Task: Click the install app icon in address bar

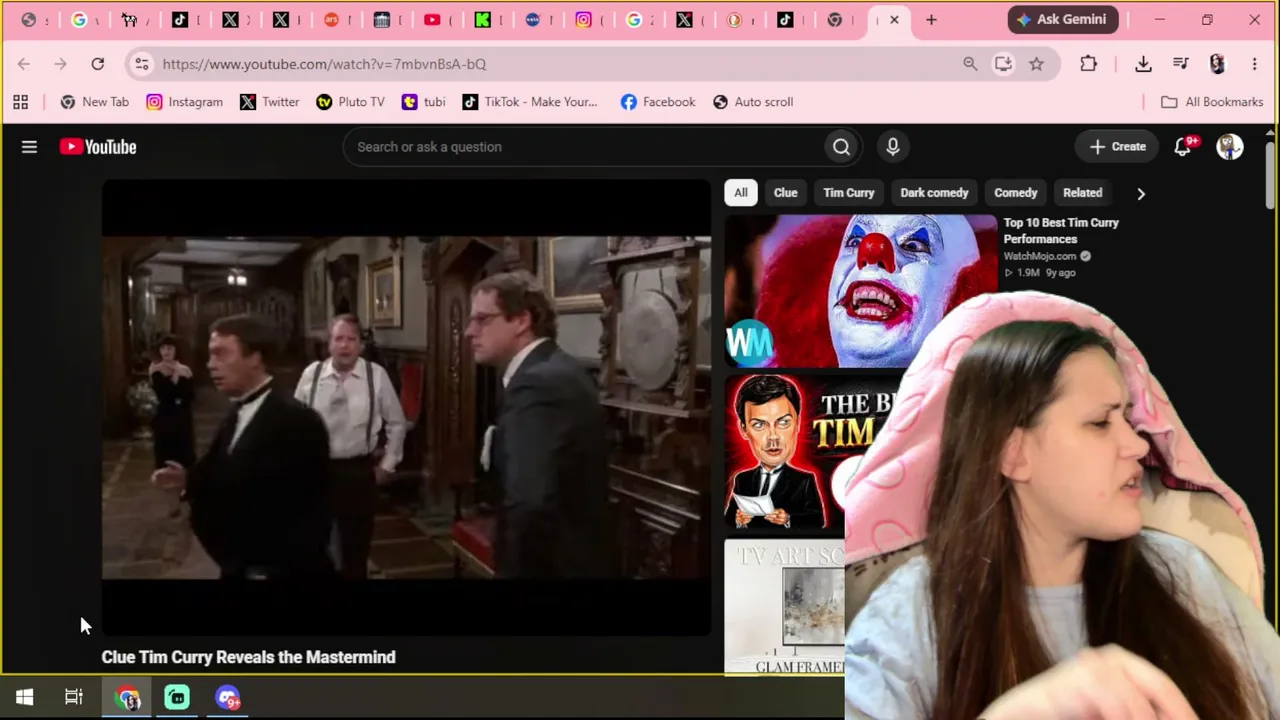Action: [1003, 64]
